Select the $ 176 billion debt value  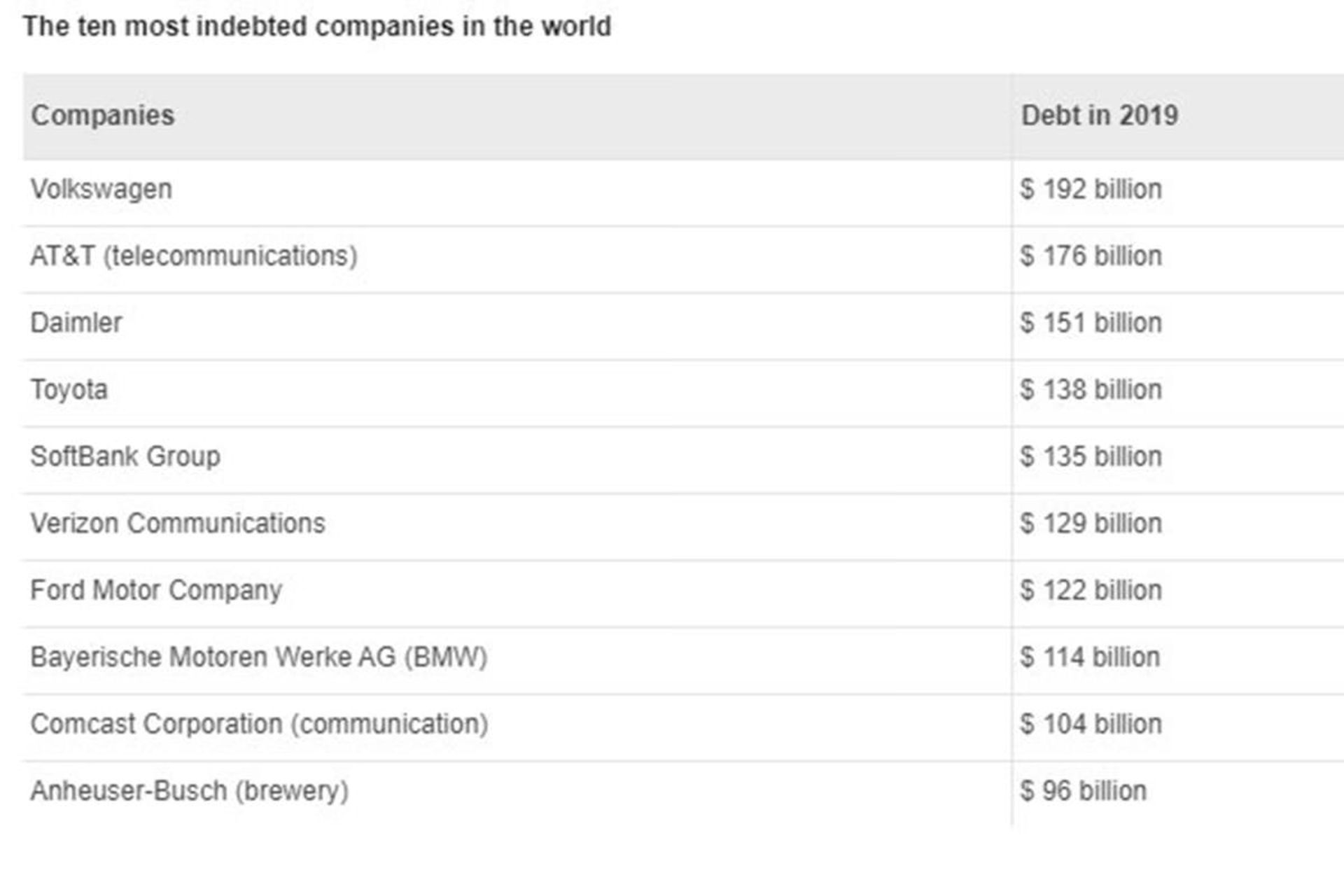tap(1091, 256)
